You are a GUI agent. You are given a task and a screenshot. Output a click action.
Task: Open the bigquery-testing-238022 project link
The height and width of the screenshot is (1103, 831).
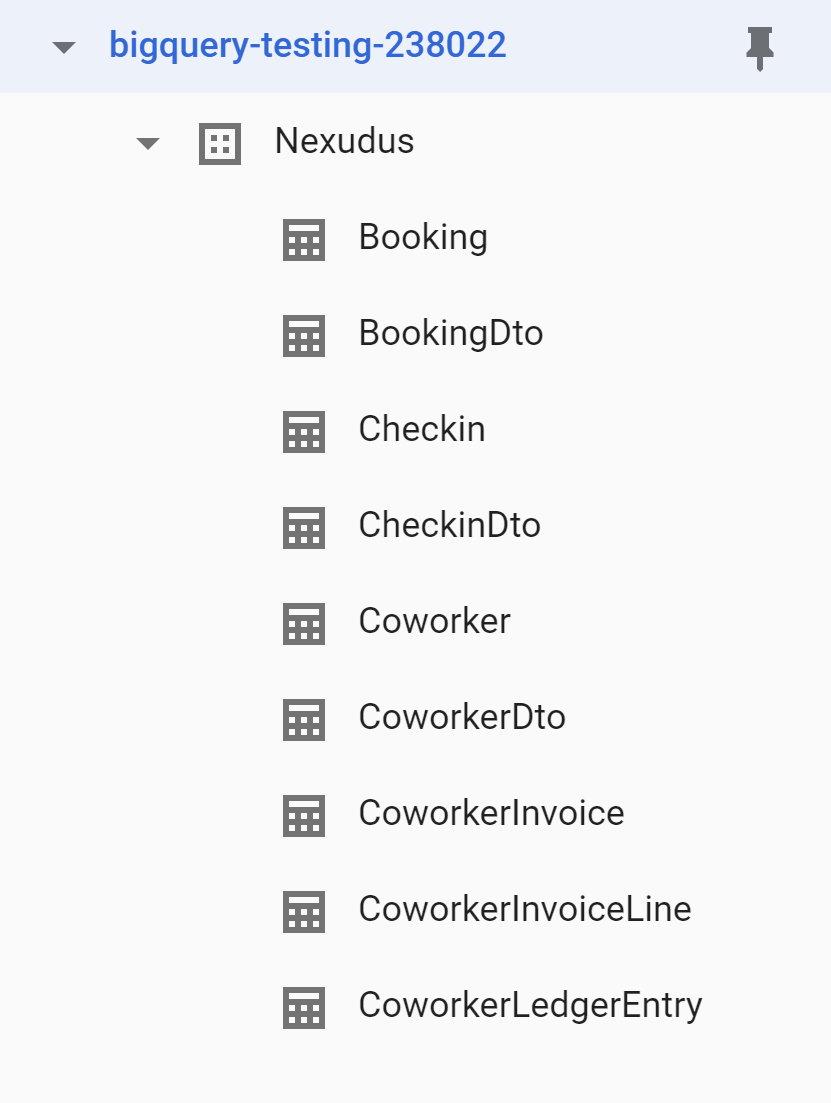307,46
